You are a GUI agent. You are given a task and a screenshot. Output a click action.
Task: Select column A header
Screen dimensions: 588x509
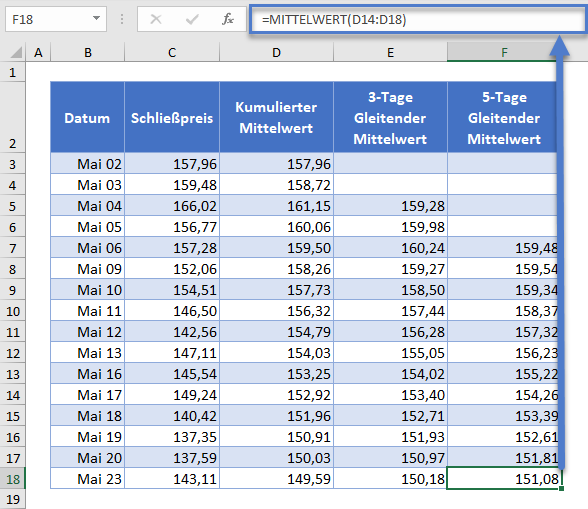pos(38,52)
